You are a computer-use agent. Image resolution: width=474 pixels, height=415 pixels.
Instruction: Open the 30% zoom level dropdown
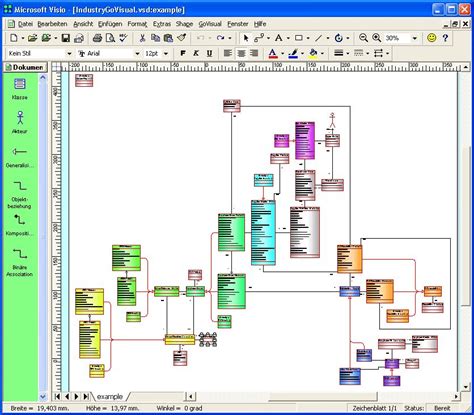coord(415,38)
